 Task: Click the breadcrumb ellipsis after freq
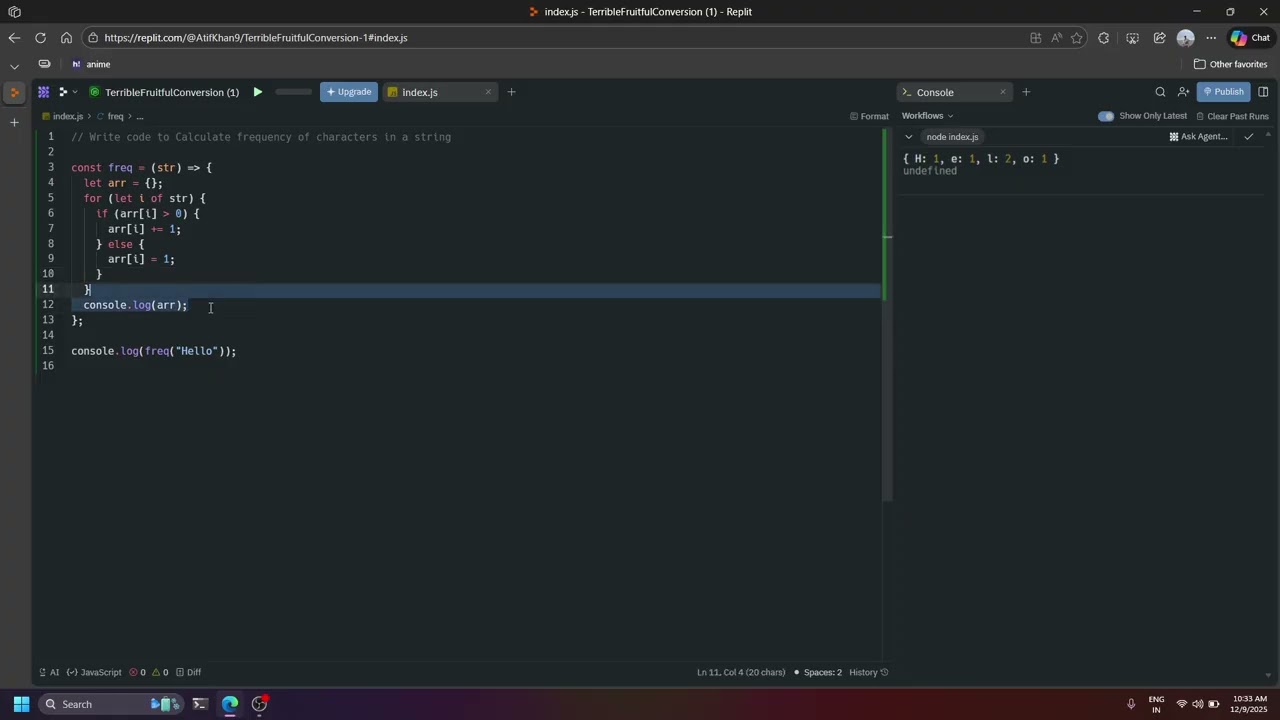coord(140,117)
